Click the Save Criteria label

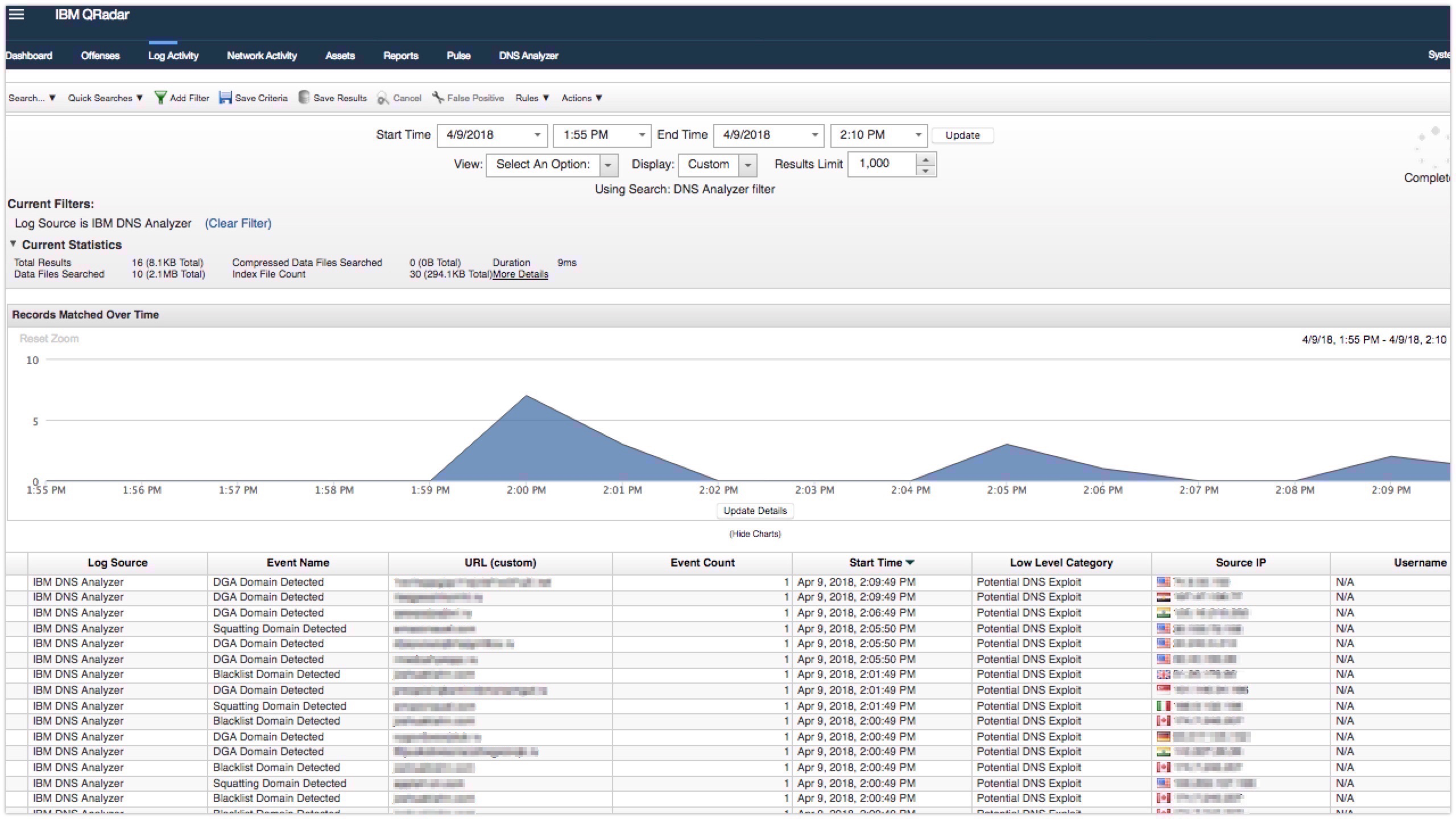pyautogui.click(x=261, y=98)
